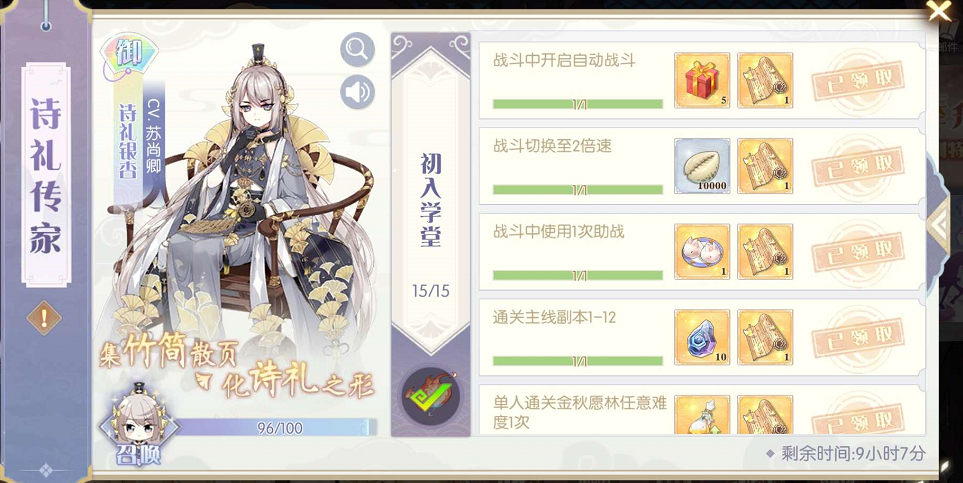
Task: Select the red gift box reward
Action: 702,80
